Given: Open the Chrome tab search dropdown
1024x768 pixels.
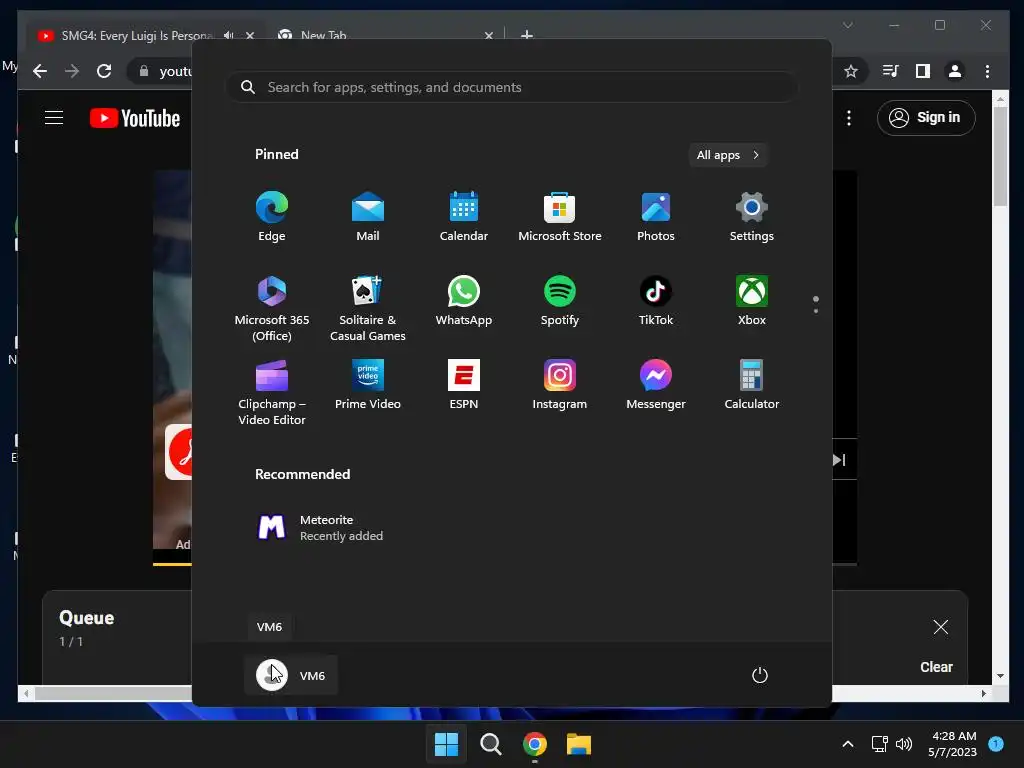Looking at the screenshot, I should pyautogui.click(x=848, y=25).
